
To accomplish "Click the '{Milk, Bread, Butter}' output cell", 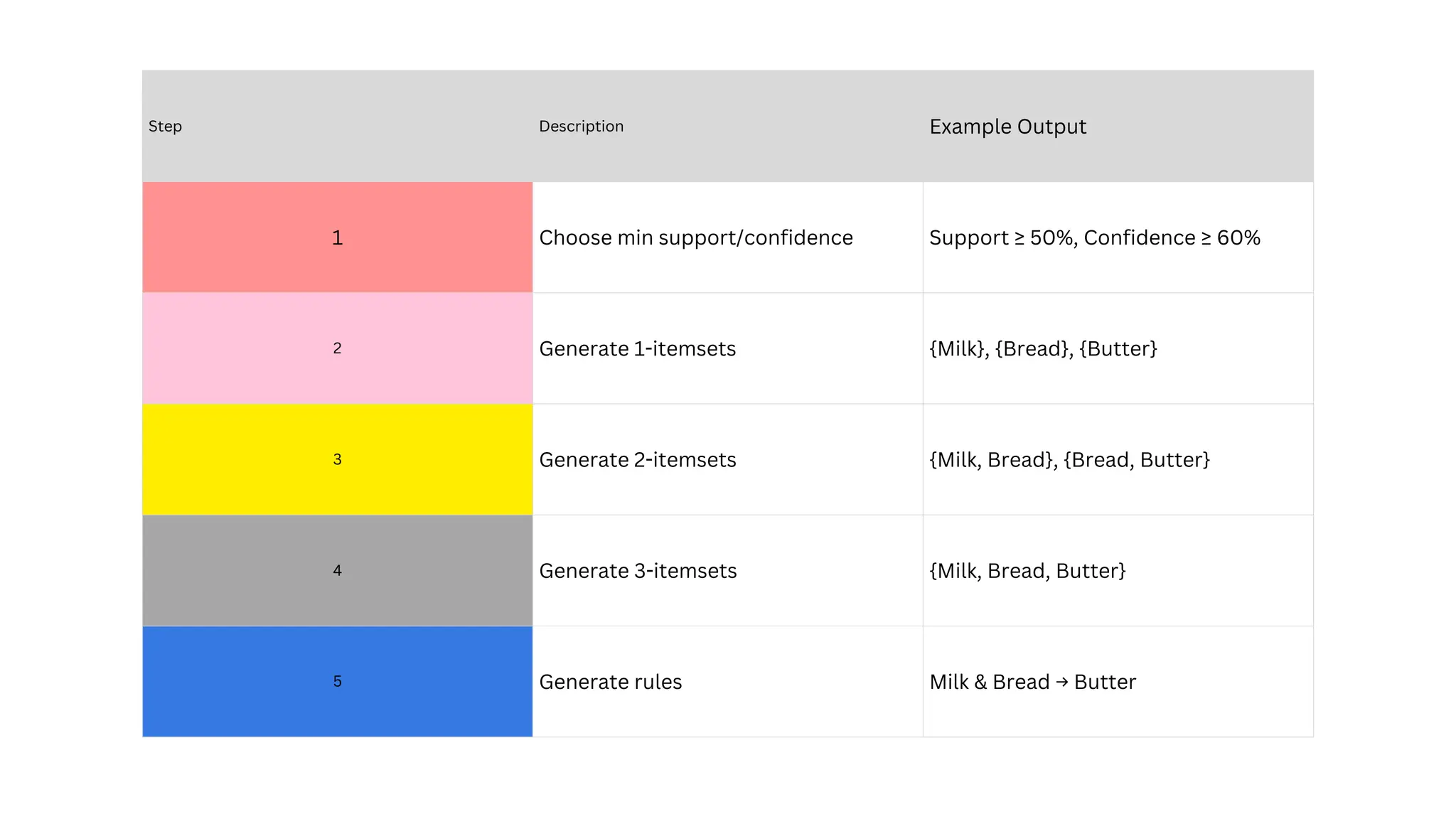I will point(1027,570).
